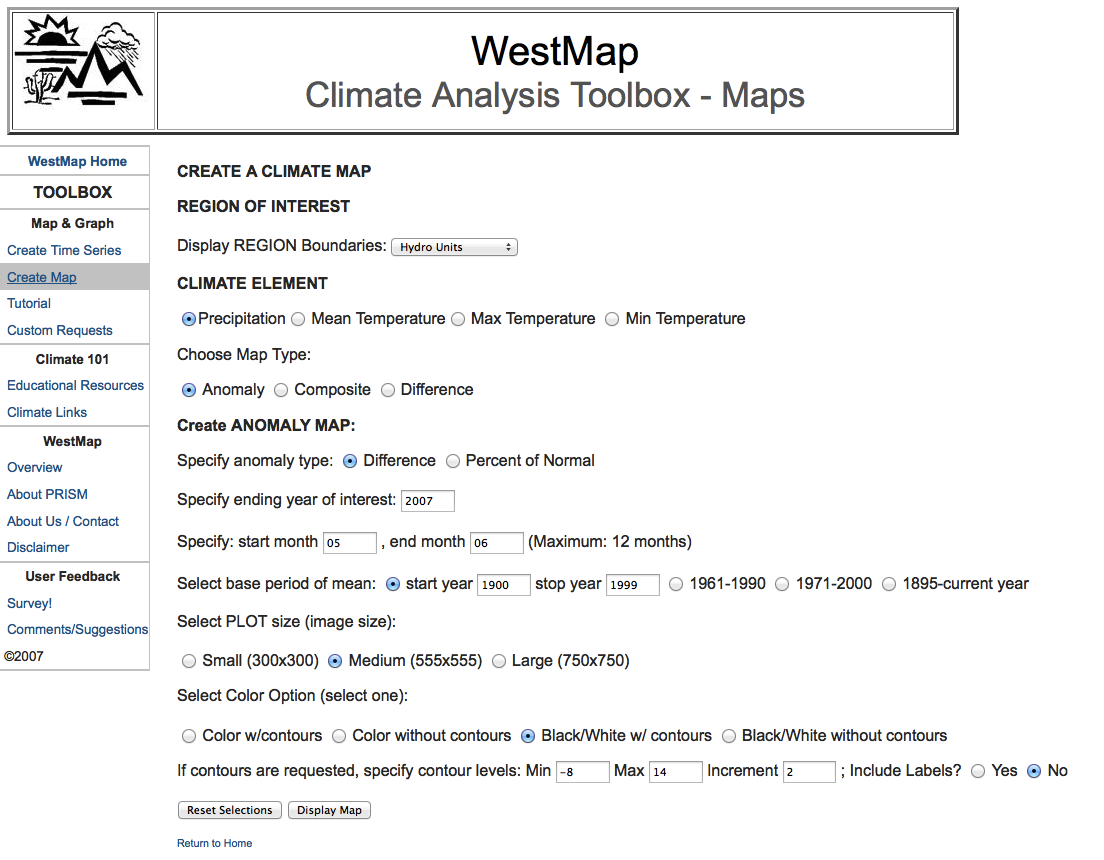Choose Black/White w/ contours option

(527, 736)
